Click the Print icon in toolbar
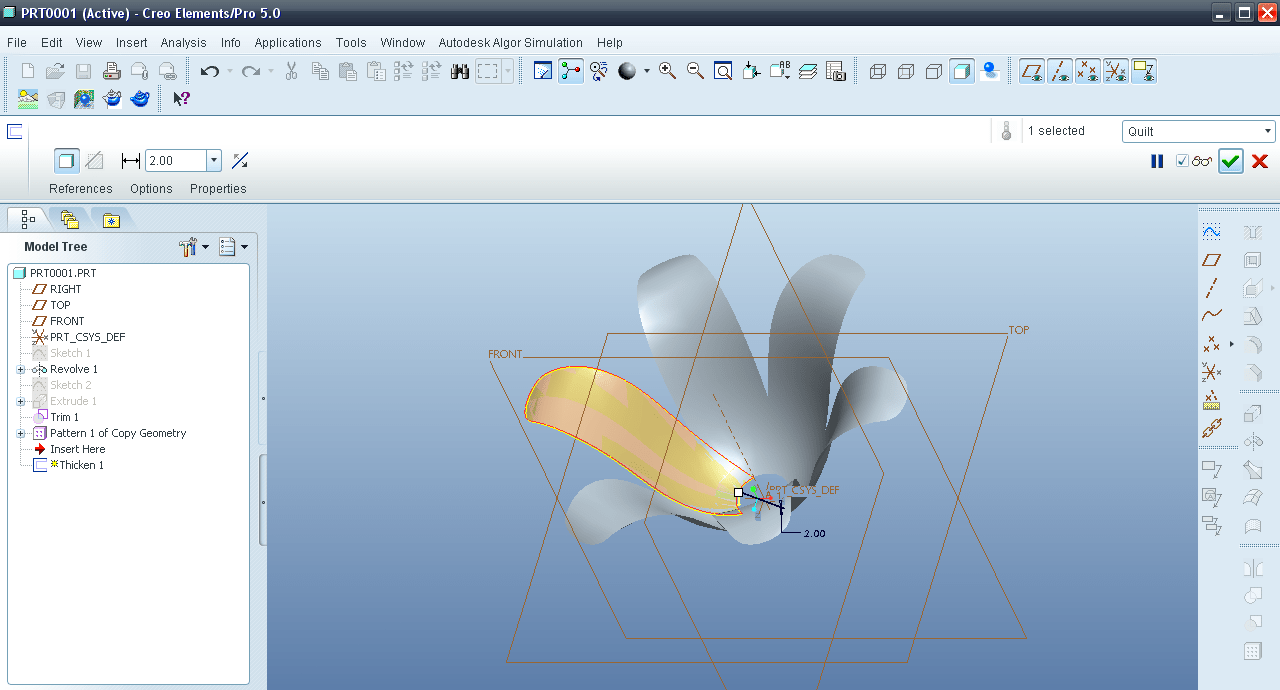 click(x=112, y=71)
